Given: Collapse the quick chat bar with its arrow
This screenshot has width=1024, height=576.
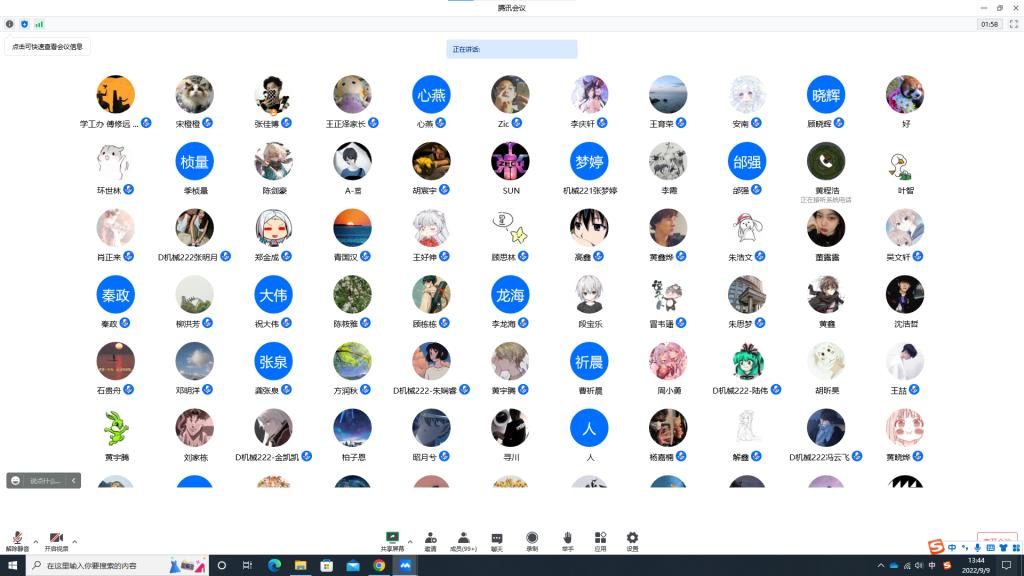Looking at the screenshot, I should [74, 481].
